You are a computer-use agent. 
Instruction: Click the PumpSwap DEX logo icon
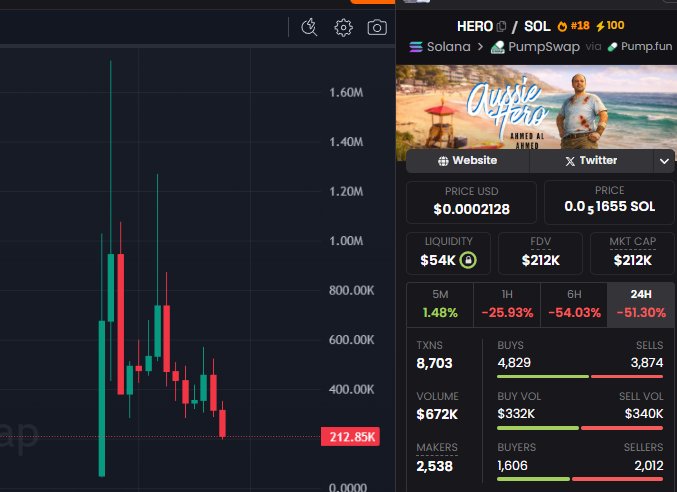point(498,47)
